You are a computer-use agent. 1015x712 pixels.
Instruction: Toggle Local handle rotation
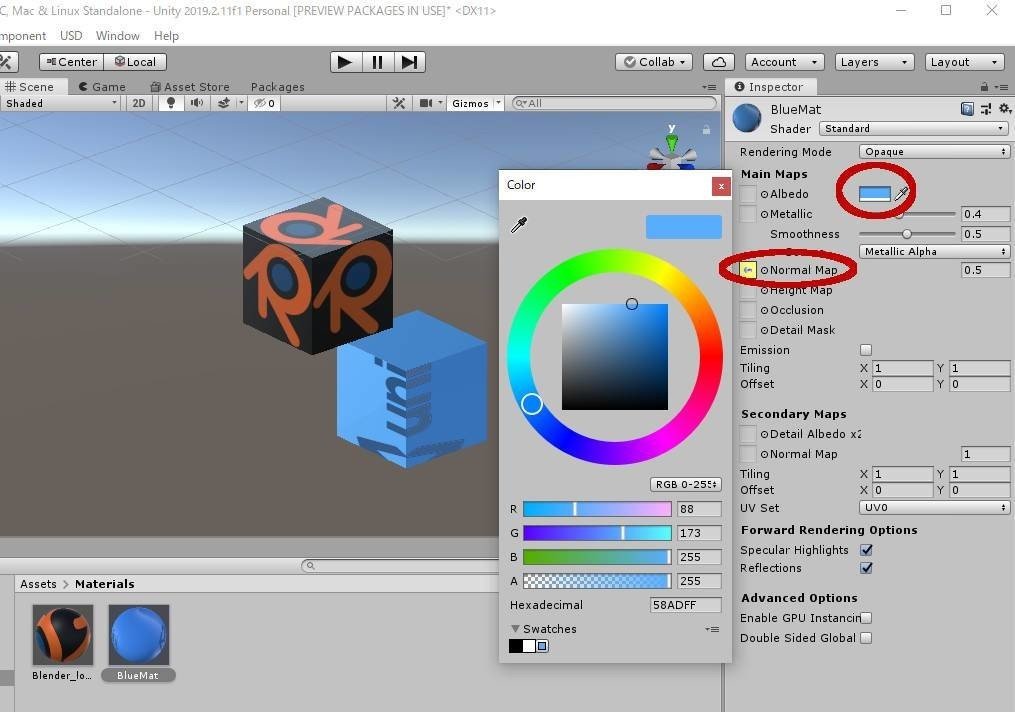click(135, 62)
